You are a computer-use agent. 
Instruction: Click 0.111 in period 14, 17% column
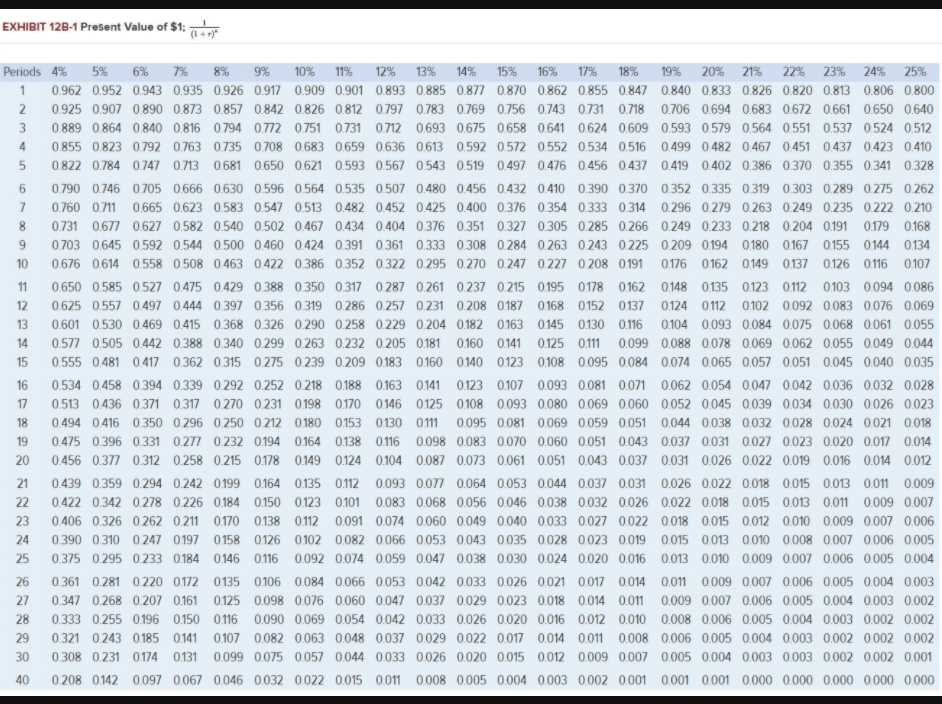[x=589, y=344]
